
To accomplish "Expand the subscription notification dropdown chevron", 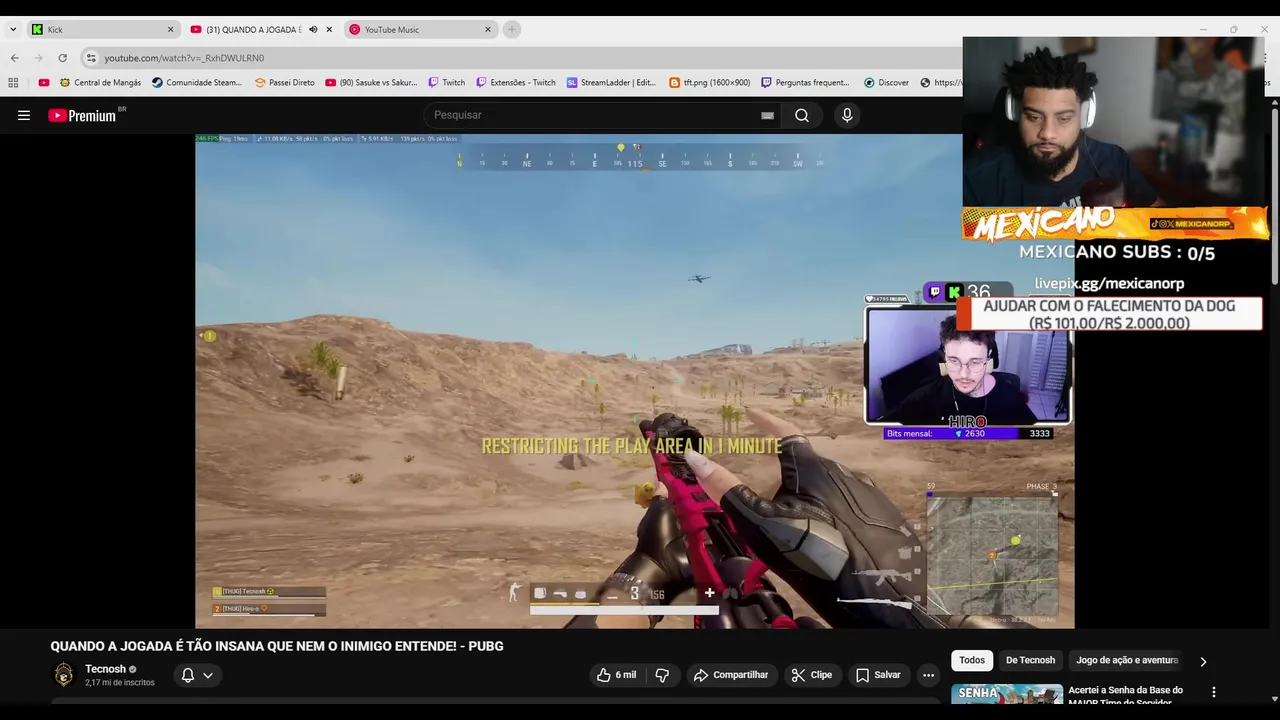I will [208, 675].
